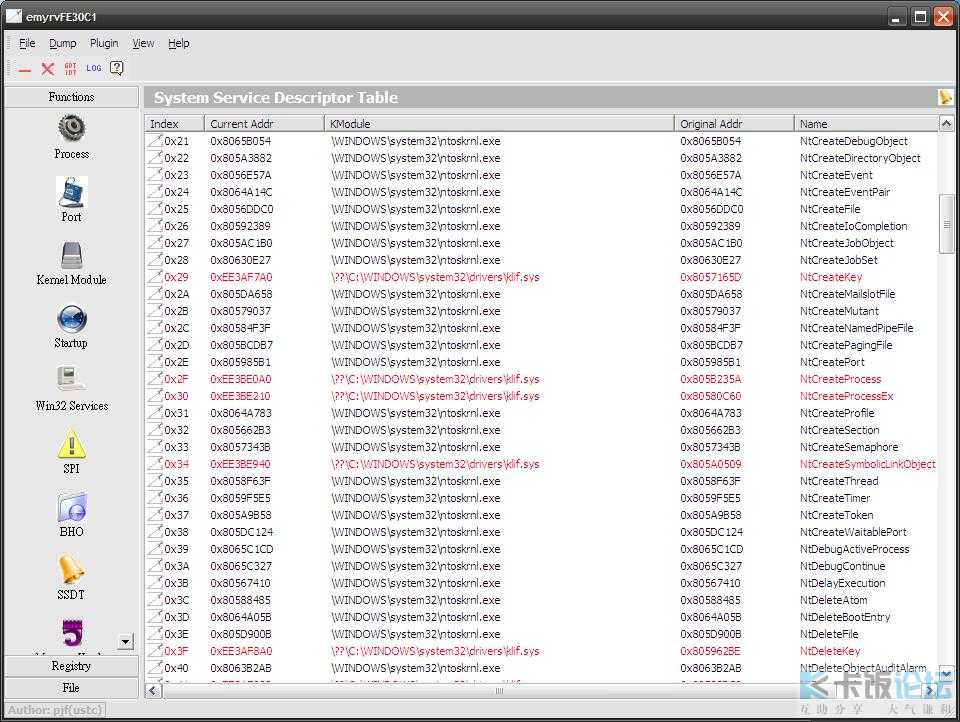Sort by the Index column header
Image resolution: width=960 pixels, height=722 pixels.
(x=174, y=124)
